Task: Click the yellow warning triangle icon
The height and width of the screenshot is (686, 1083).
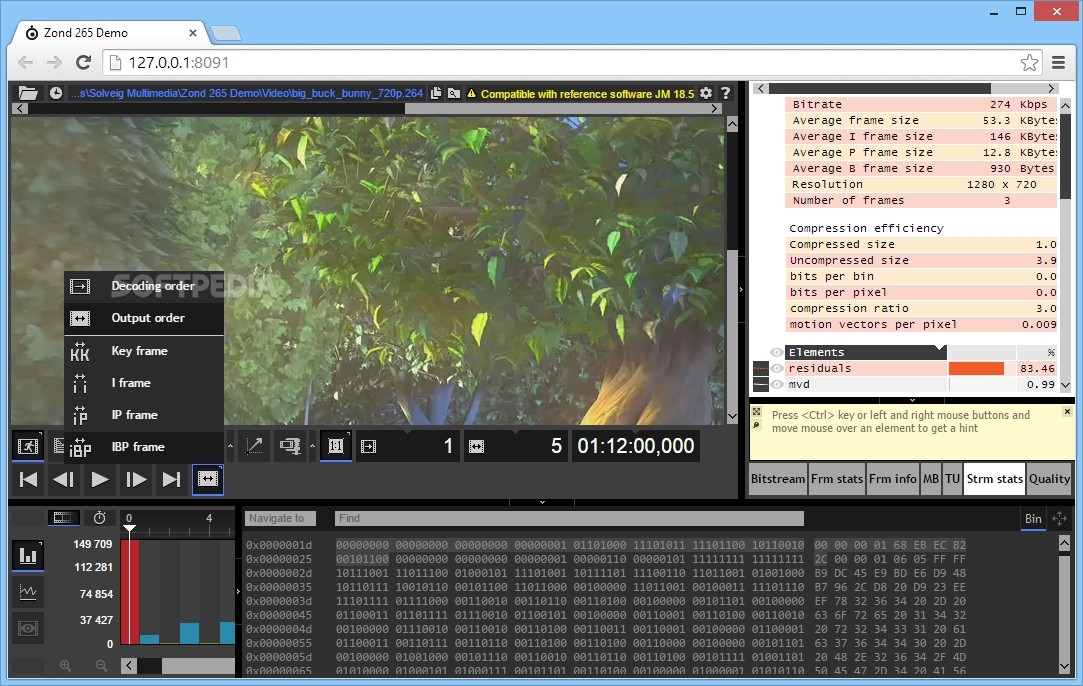Action: [x=471, y=93]
